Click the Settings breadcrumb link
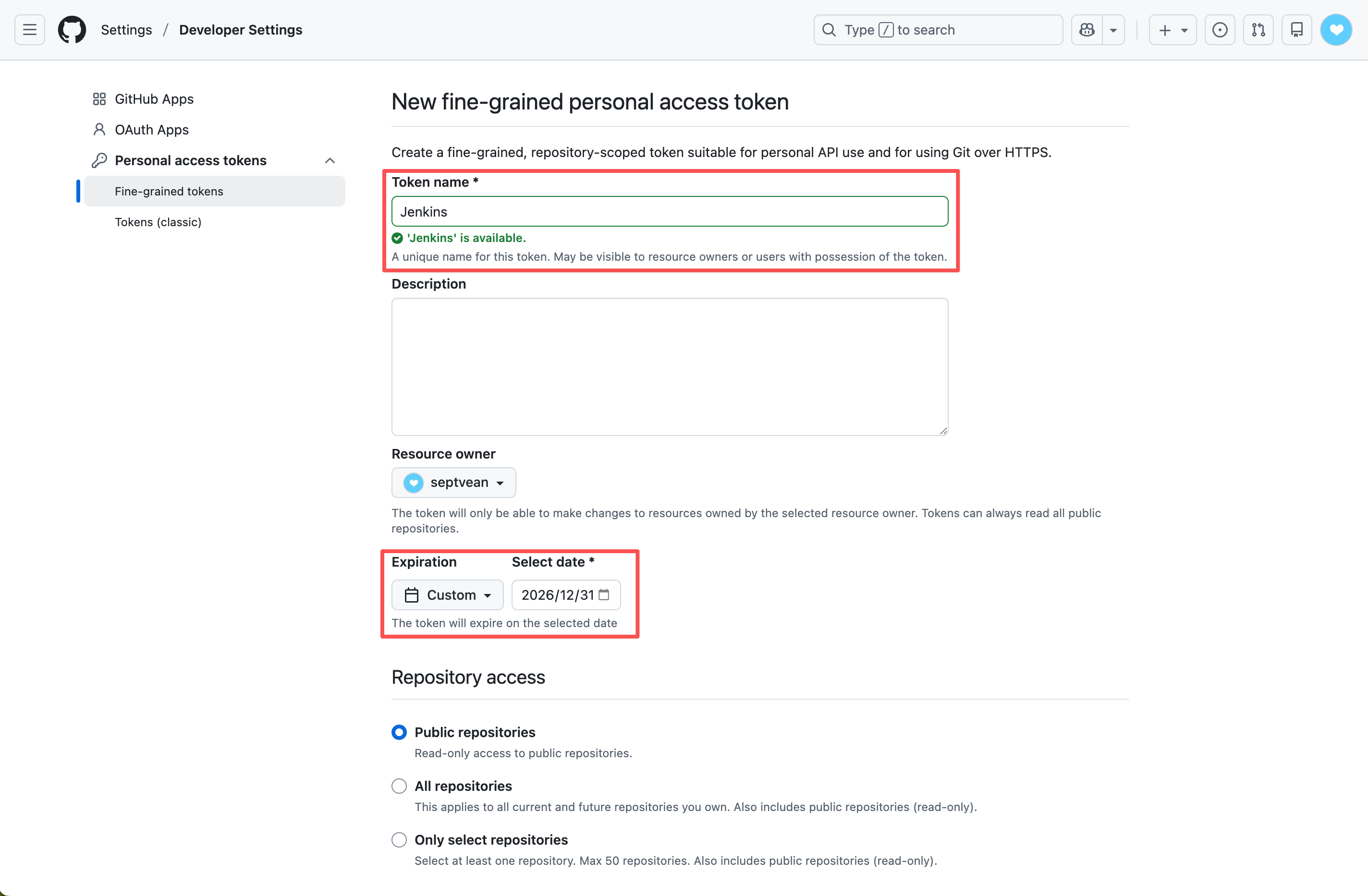This screenshot has height=896, width=1368. tap(126, 30)
